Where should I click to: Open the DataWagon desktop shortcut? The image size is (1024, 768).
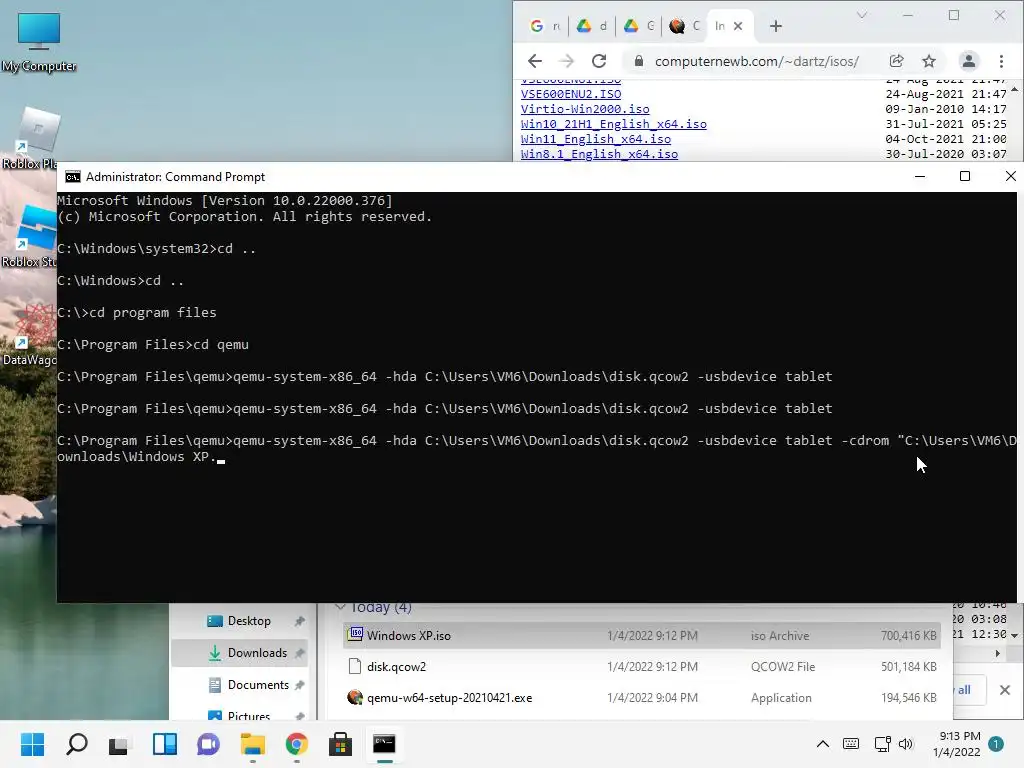29,334
